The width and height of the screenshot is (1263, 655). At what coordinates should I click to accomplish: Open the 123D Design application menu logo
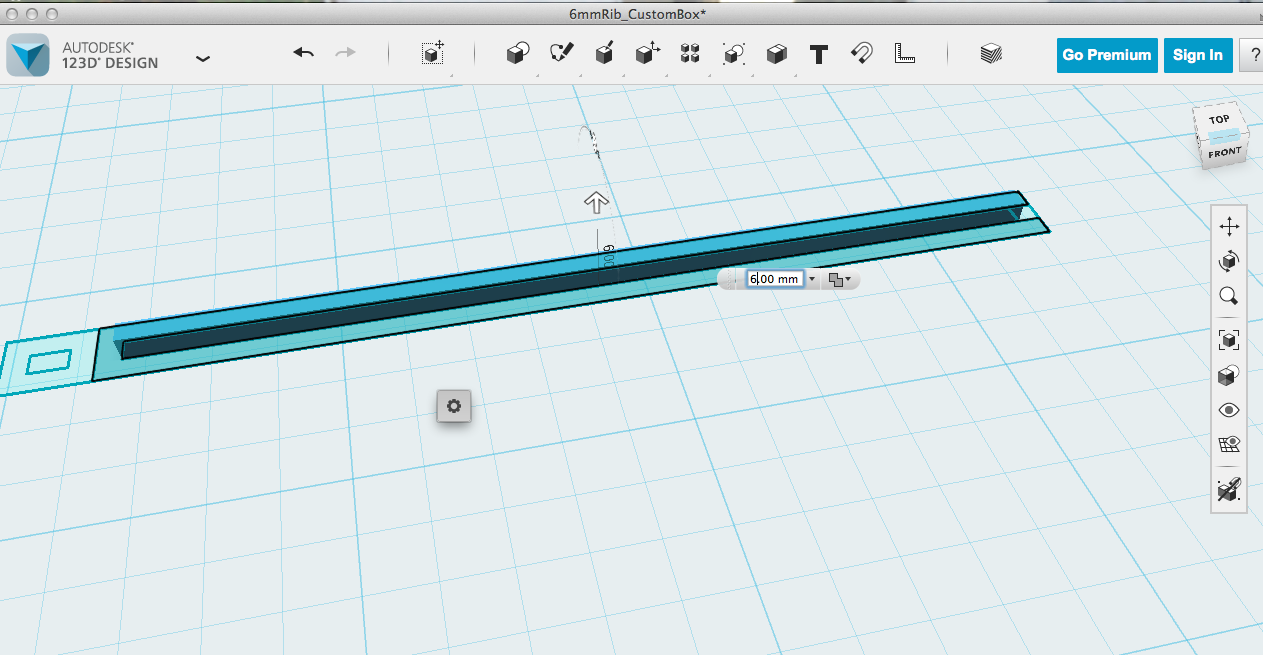pos(28,54)
